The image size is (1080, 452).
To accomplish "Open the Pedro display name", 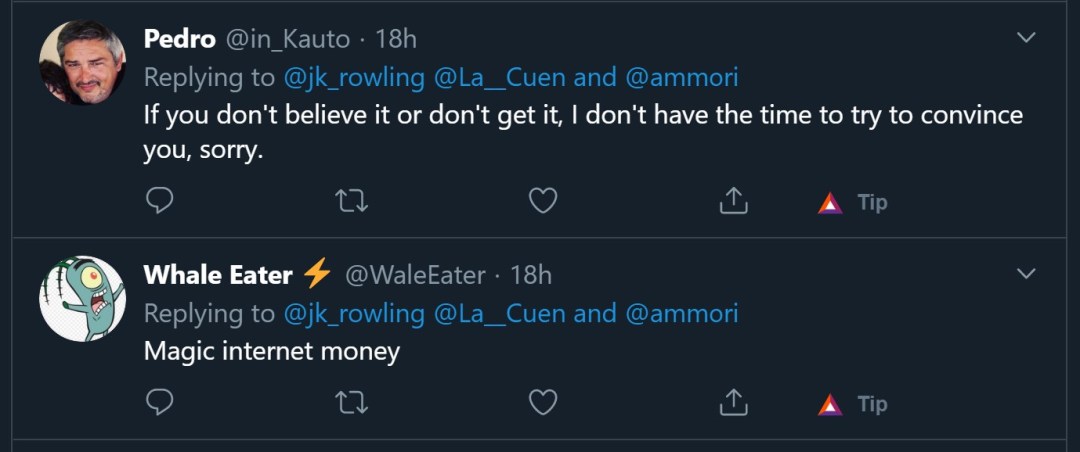I will point(180,39).
